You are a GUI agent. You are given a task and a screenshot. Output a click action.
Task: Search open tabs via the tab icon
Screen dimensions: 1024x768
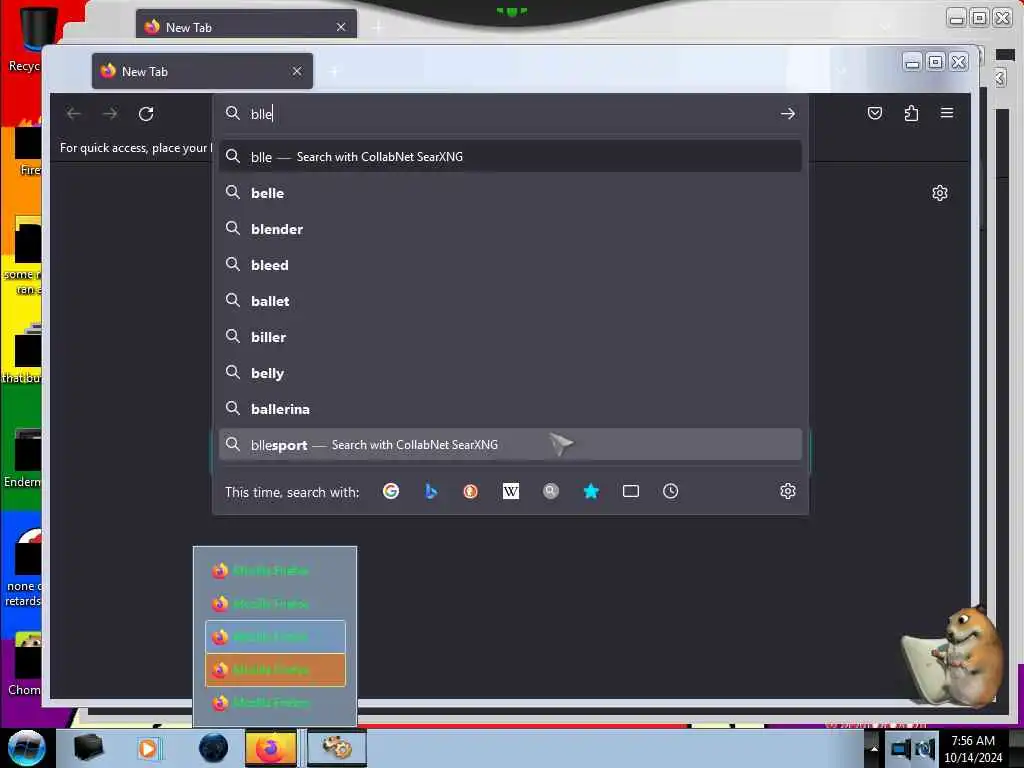pos(631,491)
